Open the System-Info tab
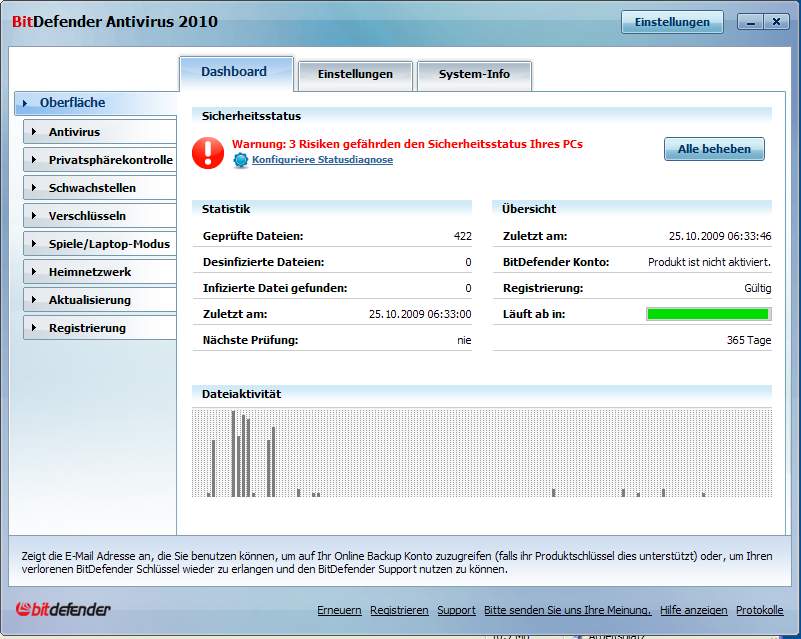 pos(474,75)
